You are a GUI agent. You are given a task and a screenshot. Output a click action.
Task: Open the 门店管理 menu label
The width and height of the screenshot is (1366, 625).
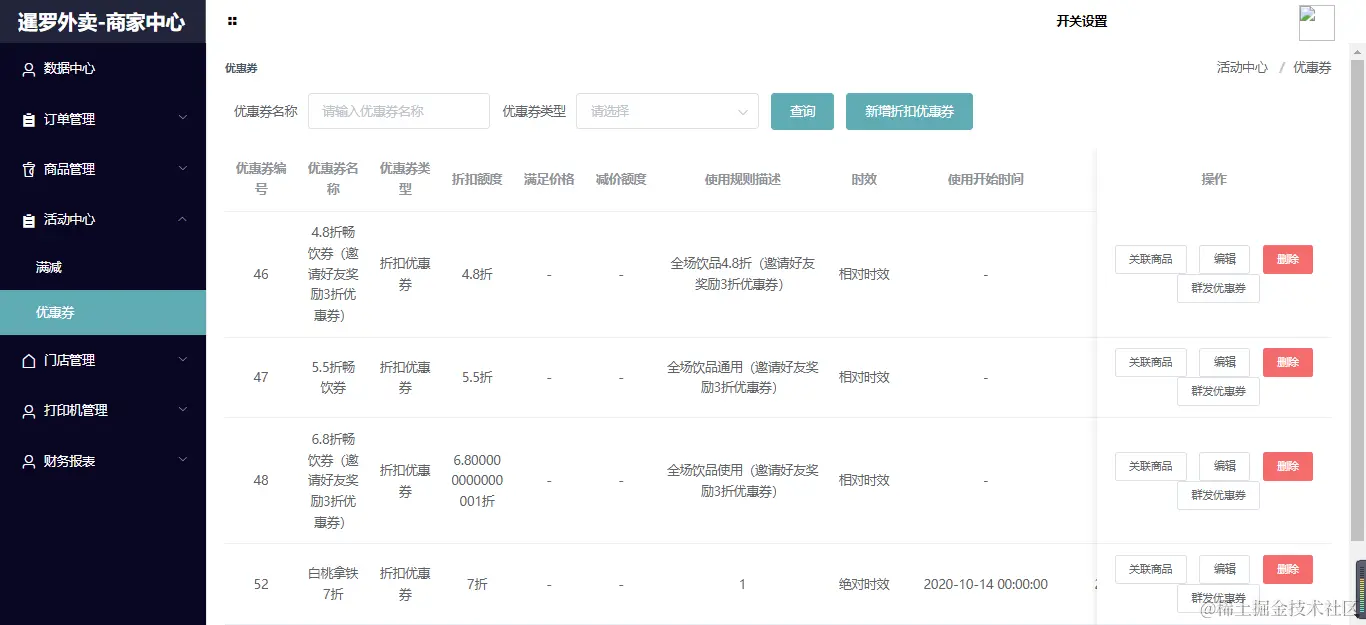point(69,360)
